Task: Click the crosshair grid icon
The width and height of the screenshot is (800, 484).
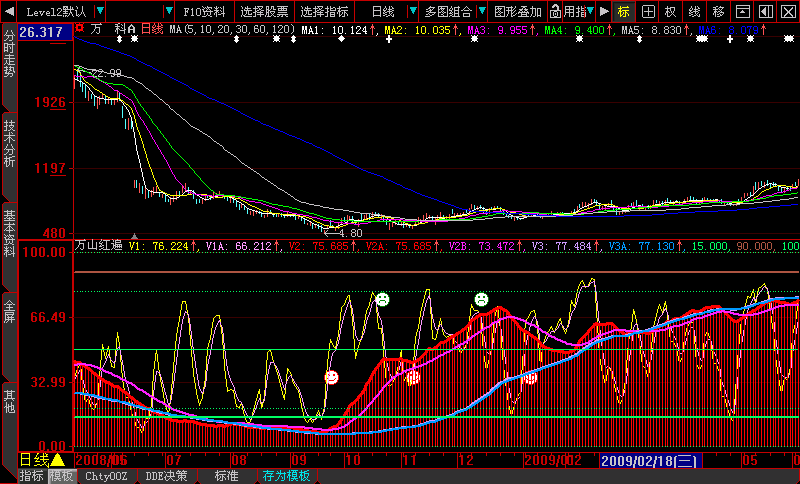Action: pyautogui.click(x=648, y=11)
